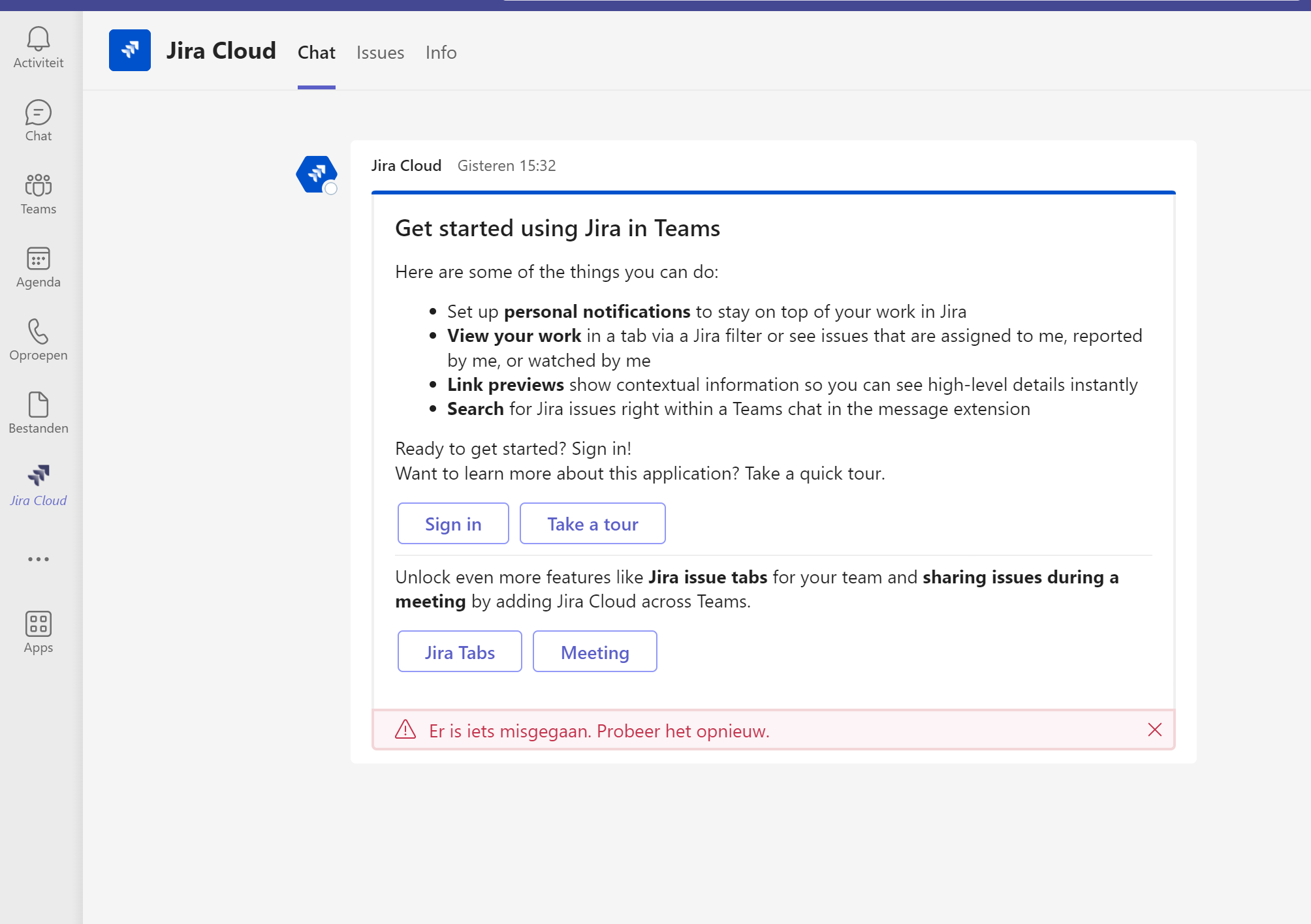Open the Apps icon in the sidebar
Image resolution: width=1311 pixels, height=924 pixels.
pos(38,630)
